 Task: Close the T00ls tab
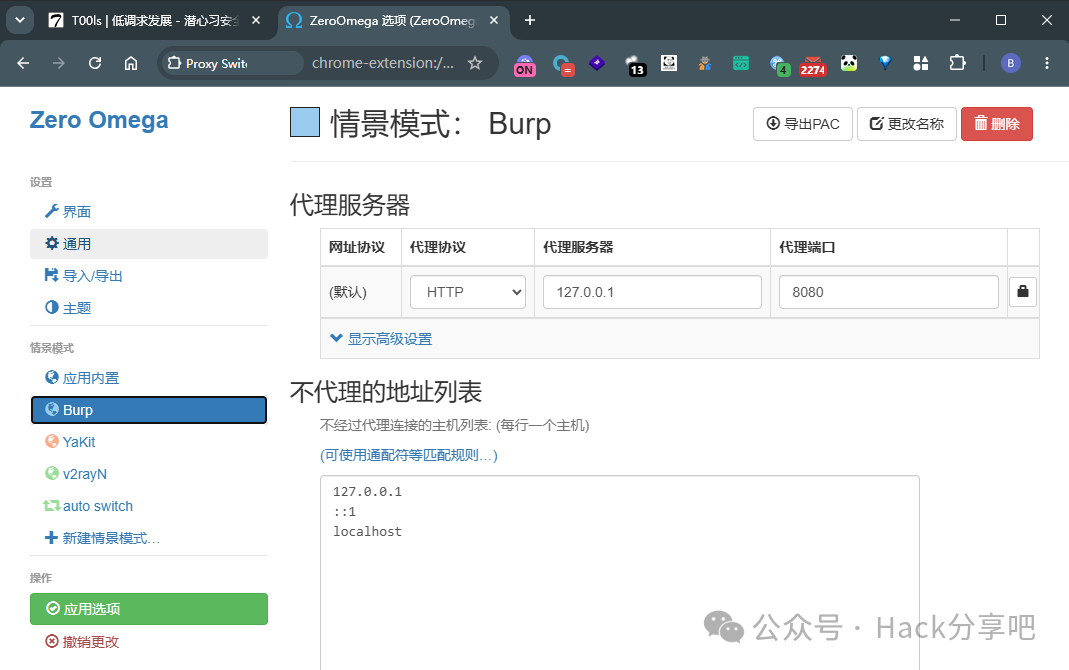256,20
